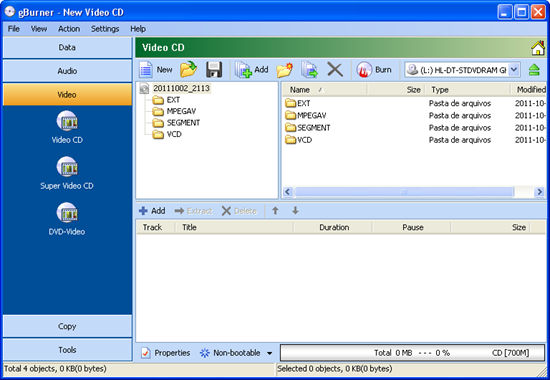Screen dimensions: 550x380
Task: Open the Help menu
Action: click(138, 29)
